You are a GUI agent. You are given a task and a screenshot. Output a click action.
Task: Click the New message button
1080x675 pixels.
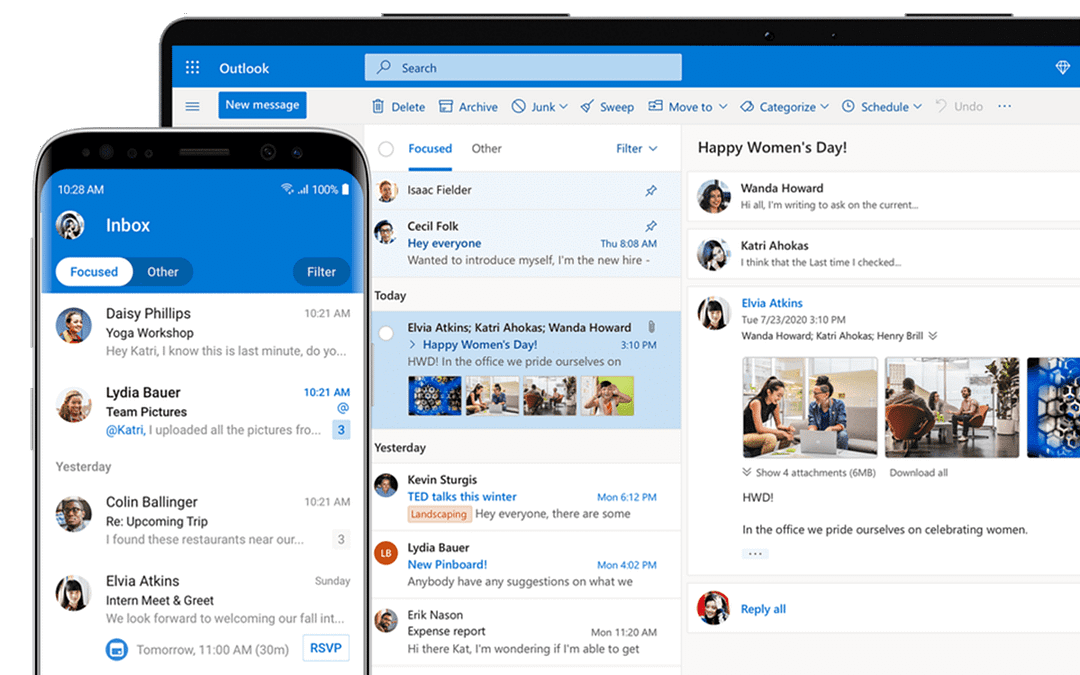262,105
